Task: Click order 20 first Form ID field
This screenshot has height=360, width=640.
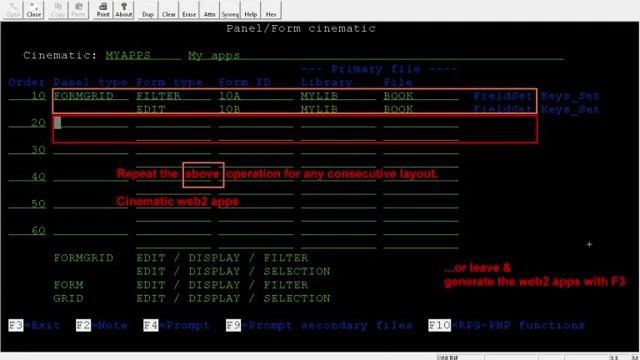Action: (256, 123)
